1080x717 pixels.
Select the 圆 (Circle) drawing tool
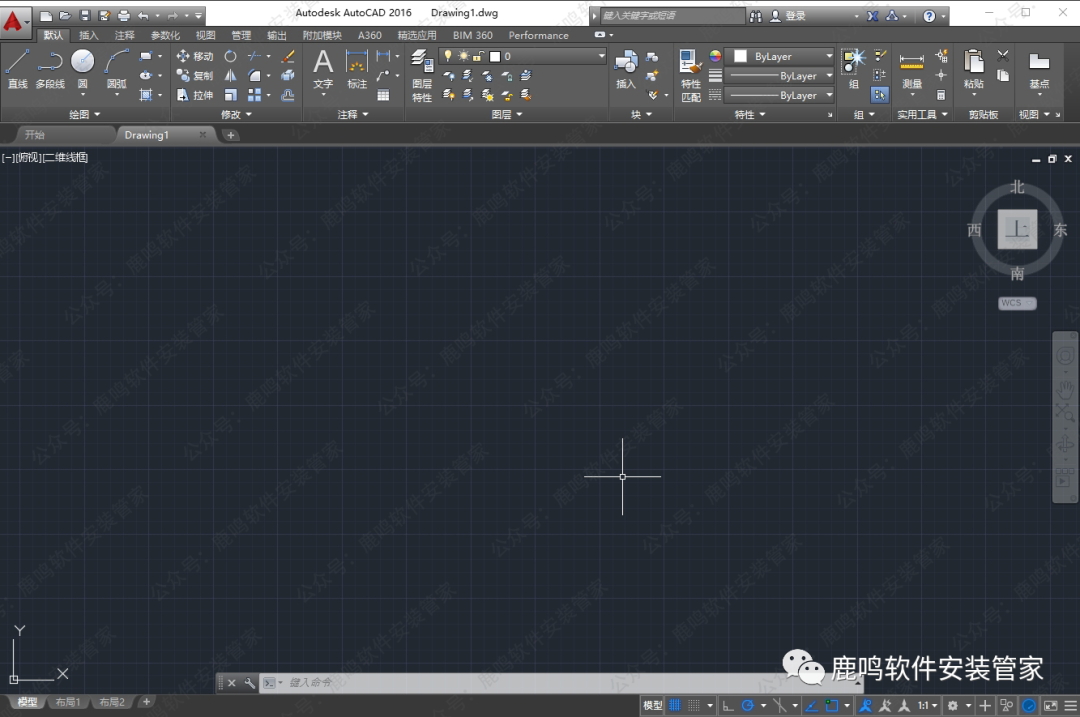point(82,68)
